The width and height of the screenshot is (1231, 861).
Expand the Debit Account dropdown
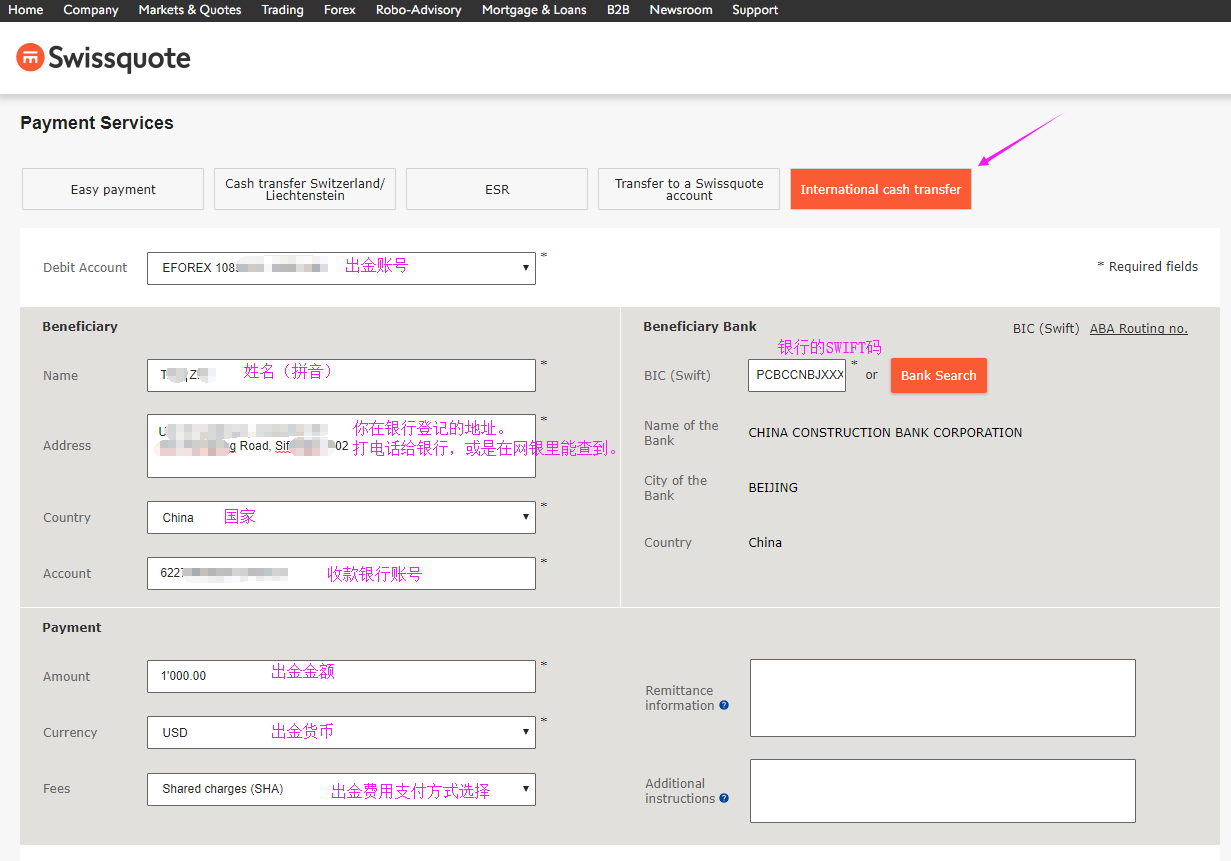pyautogui.click(x=341, y=268)
